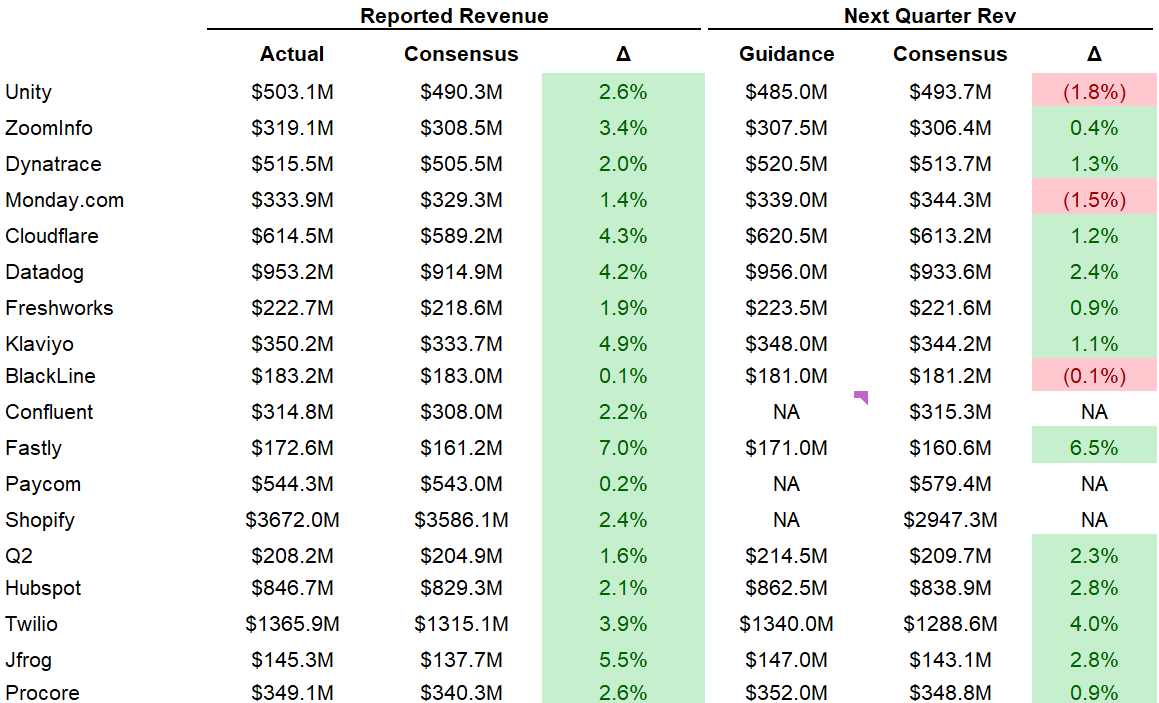Click Jfrog guidance $147.0M

[786, 661]
